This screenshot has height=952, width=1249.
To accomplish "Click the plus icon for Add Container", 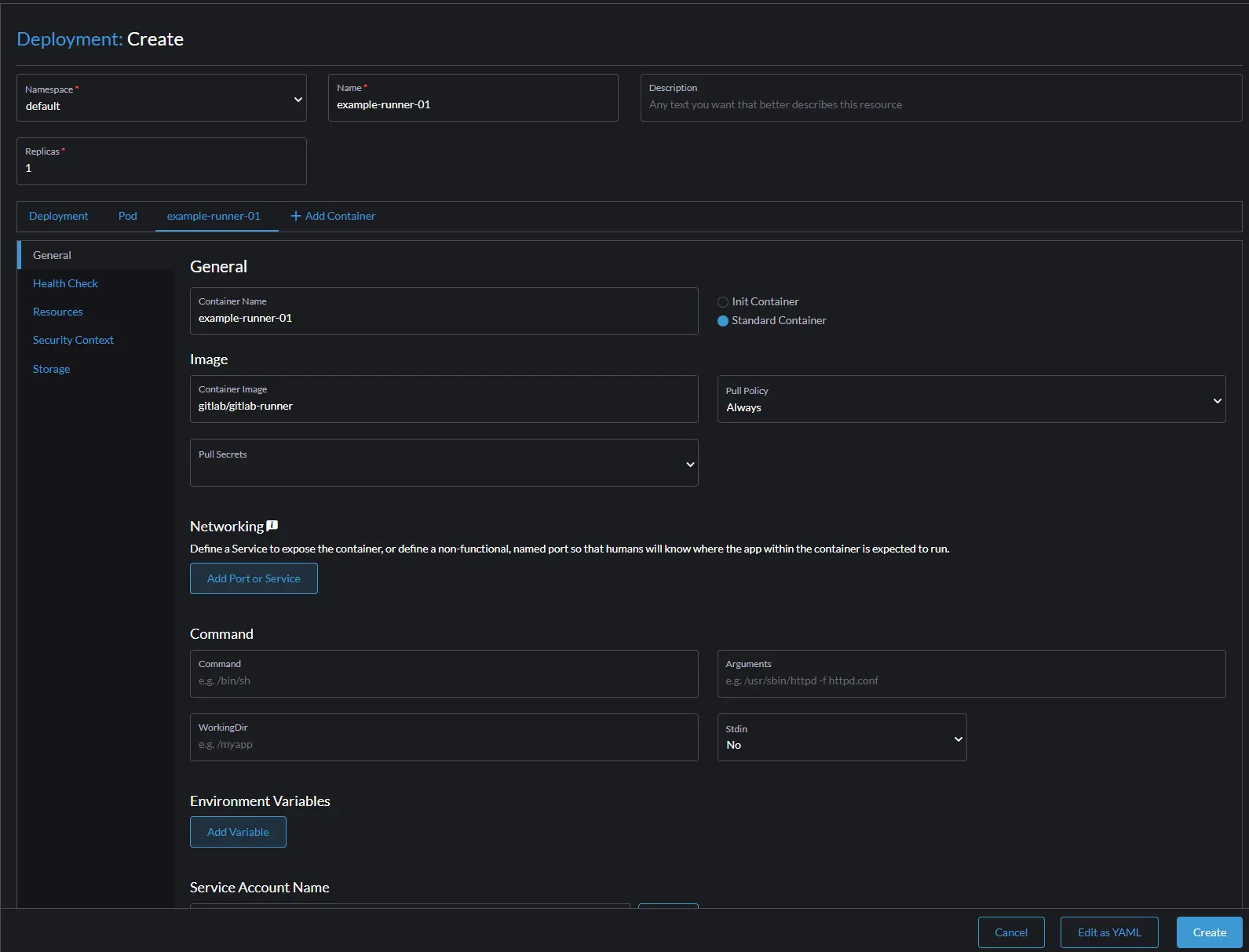I will click(x=296, y=216).
